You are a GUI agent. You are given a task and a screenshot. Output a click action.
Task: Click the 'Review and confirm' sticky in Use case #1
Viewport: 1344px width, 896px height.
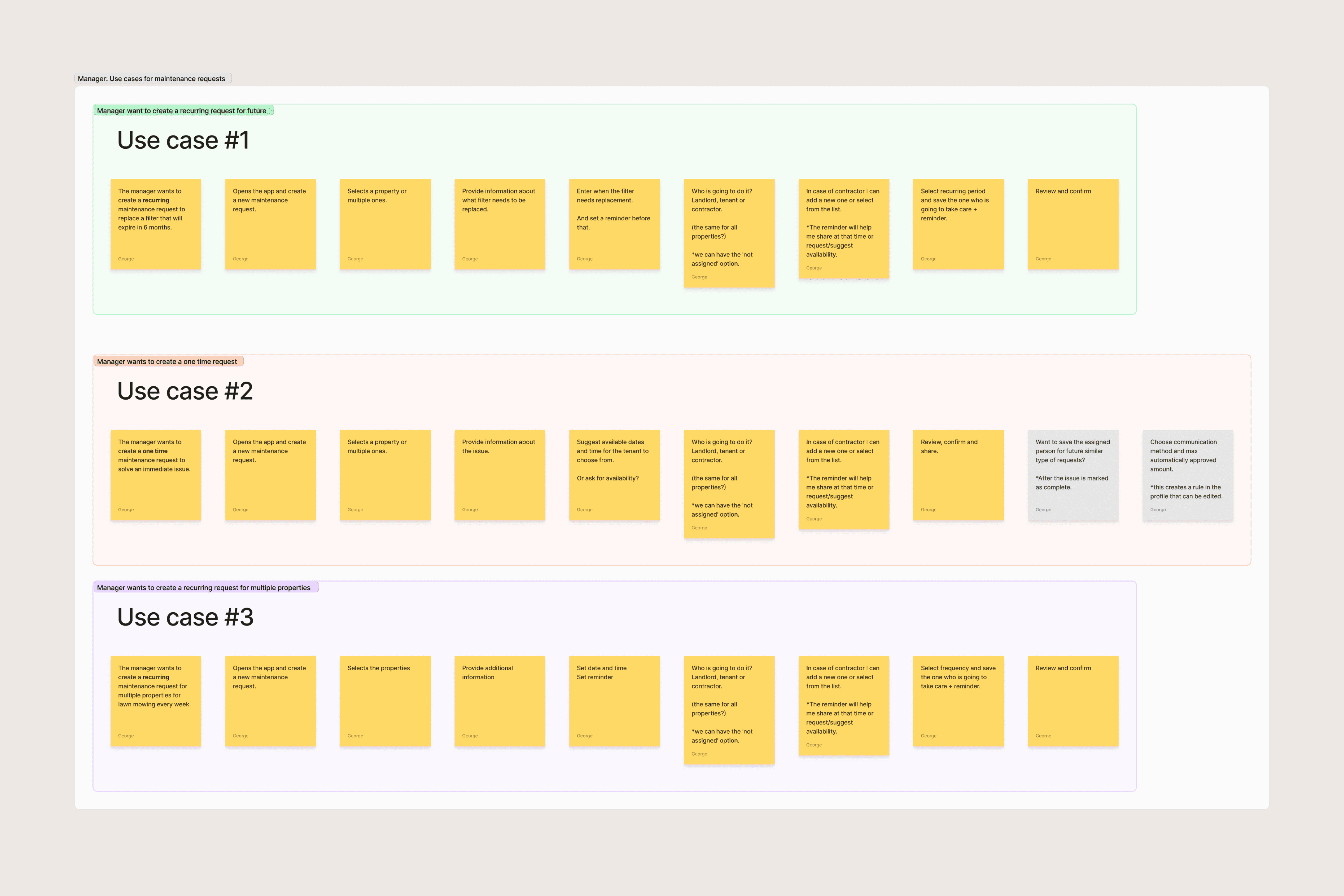[1073, 224]
